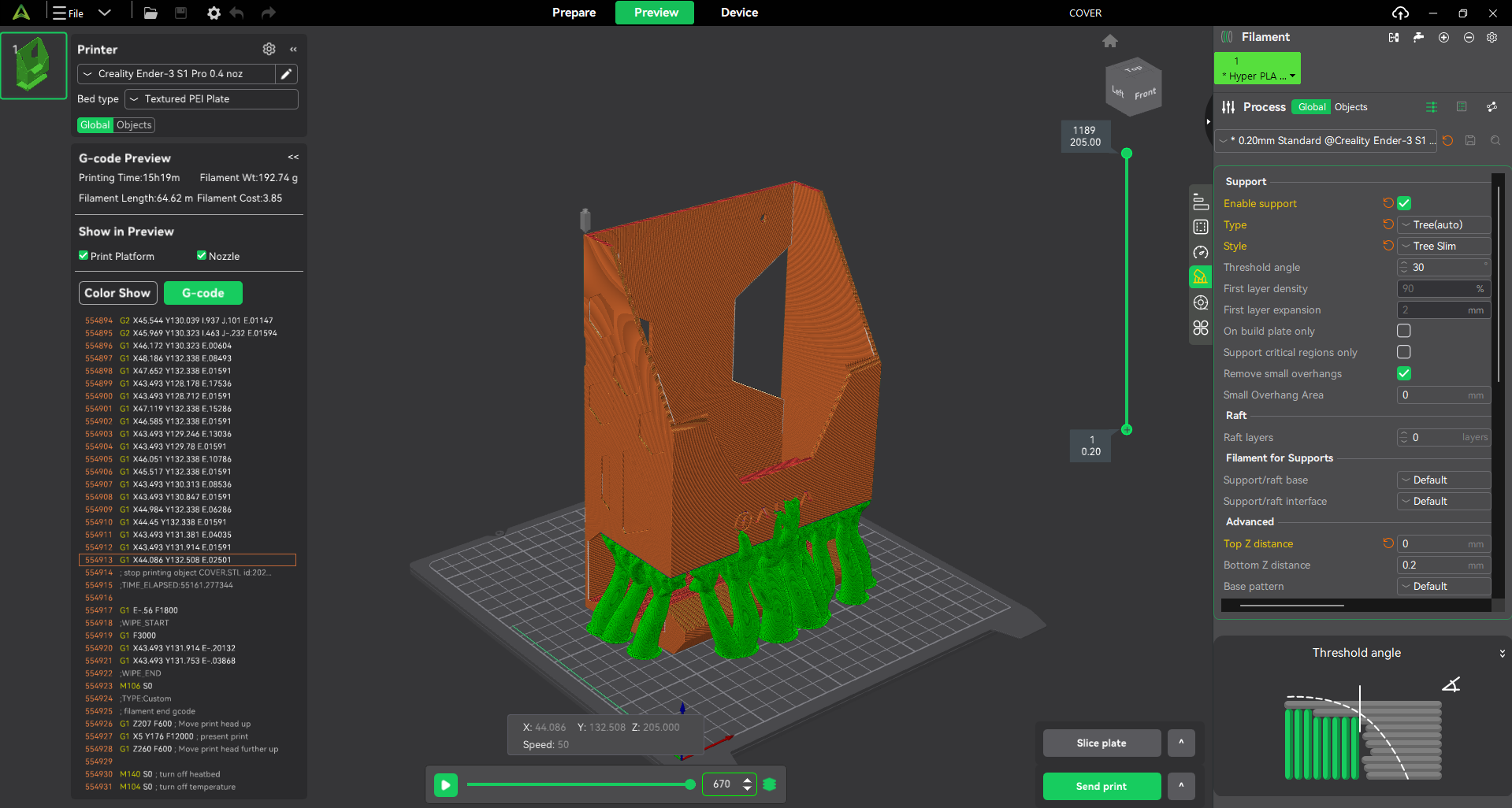Screen dimensions: 1512x808
Task: Open printer settings gear icon
Action: coord(269,49)
